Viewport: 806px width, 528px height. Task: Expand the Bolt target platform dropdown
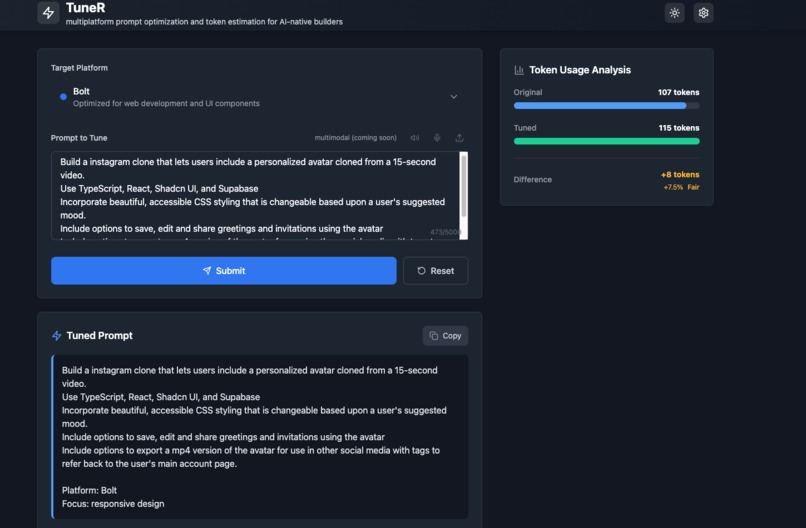(260, 97)
